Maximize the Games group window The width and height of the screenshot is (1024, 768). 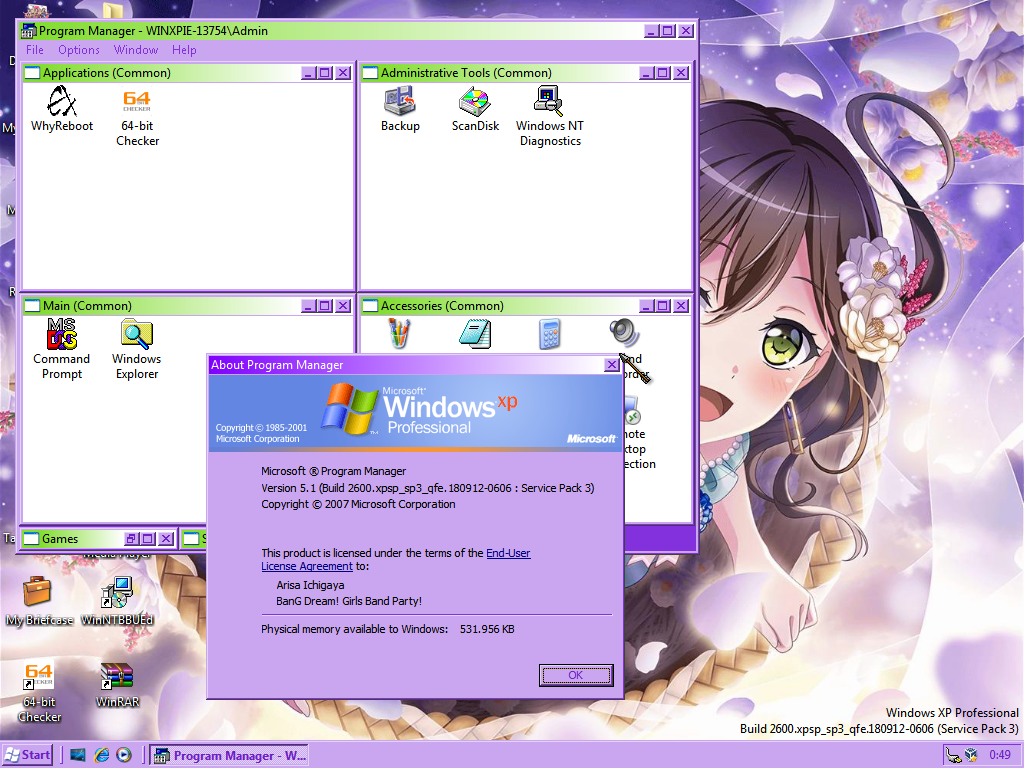pos(148,539)
